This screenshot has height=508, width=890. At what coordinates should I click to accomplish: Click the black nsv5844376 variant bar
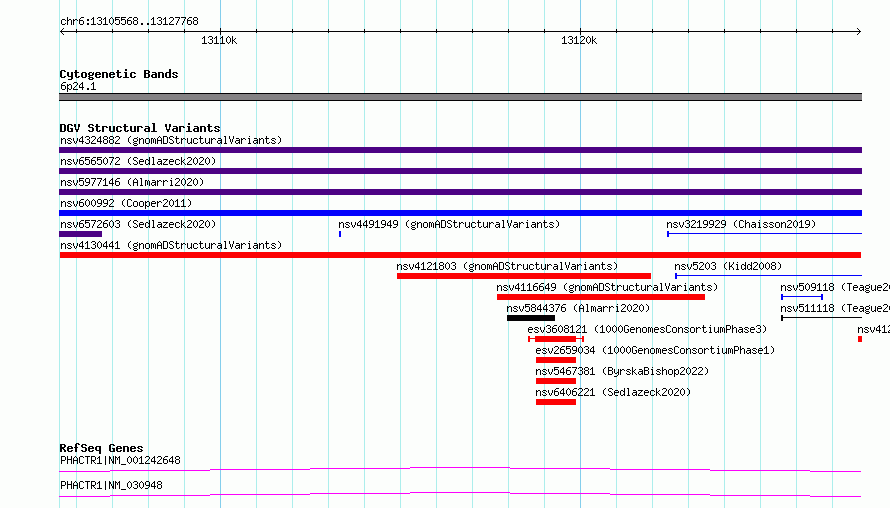point(531,318)
